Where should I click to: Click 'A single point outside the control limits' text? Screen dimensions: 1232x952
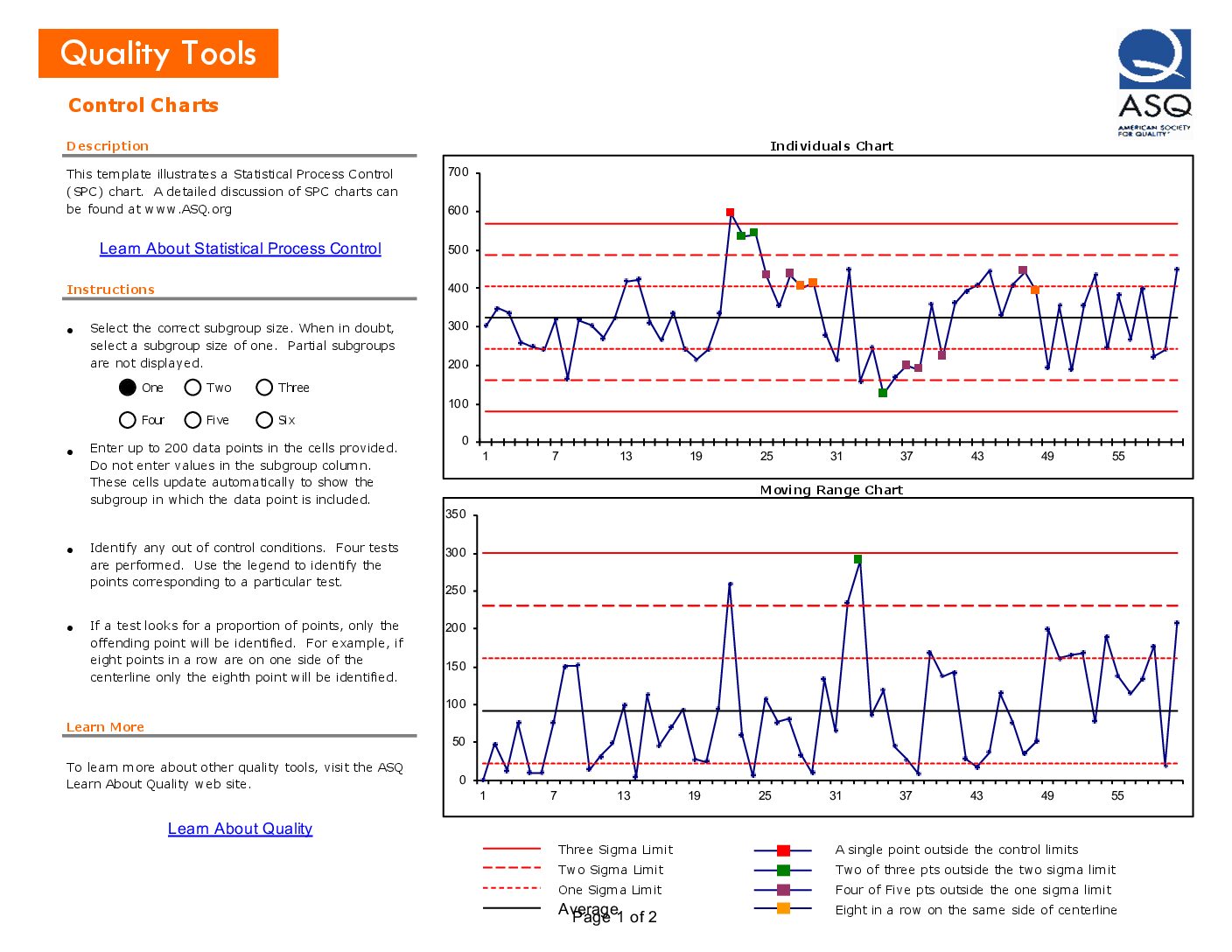pyautogui.click(x=956, y=850)
